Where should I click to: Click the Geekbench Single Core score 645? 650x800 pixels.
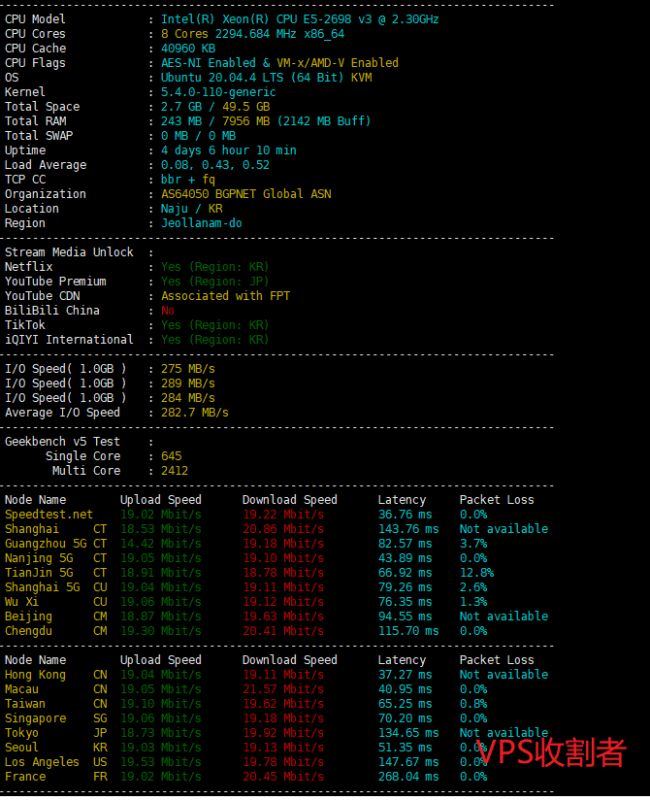pos(171,456)
